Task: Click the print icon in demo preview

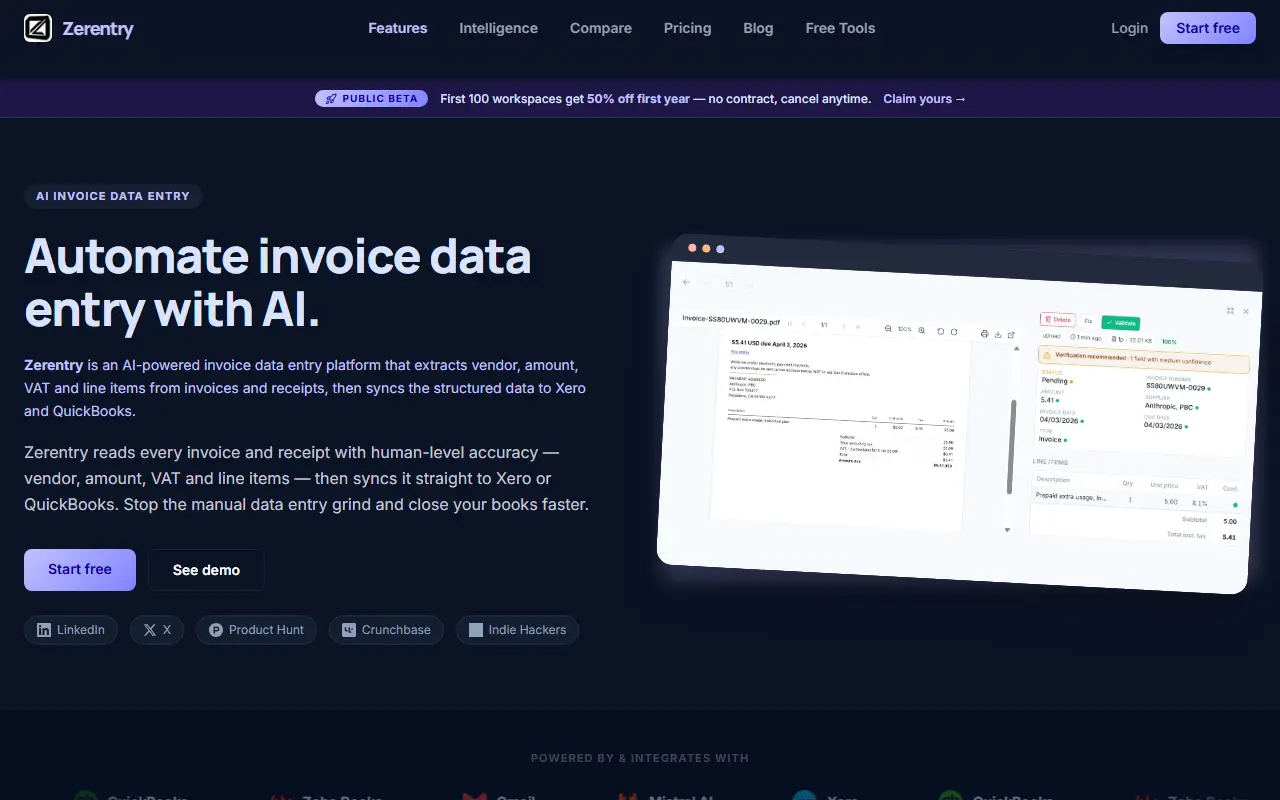Action: (x=984, y=334)
